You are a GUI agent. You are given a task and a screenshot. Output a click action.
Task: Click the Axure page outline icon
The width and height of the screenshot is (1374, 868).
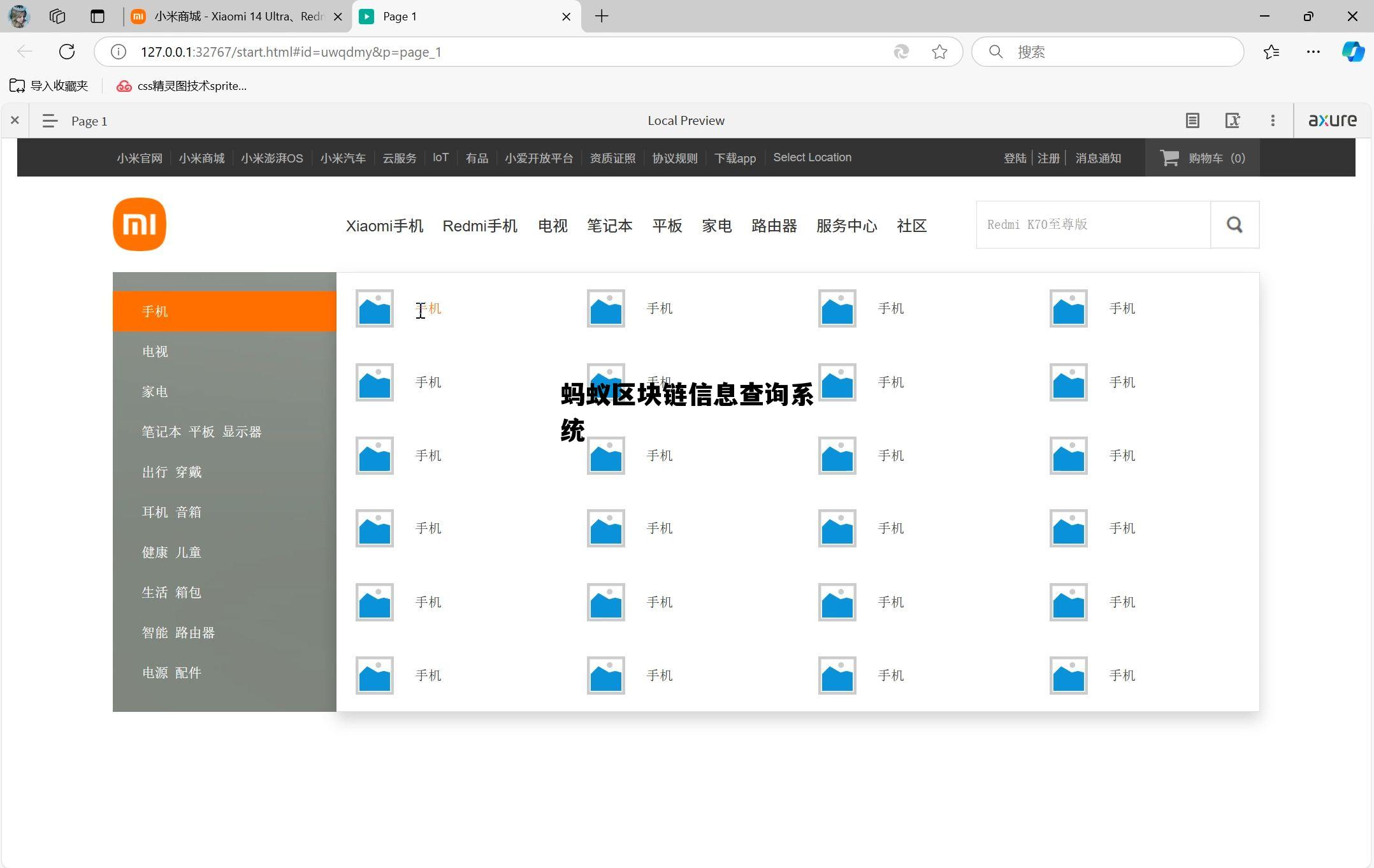(x=1192, y=120)
